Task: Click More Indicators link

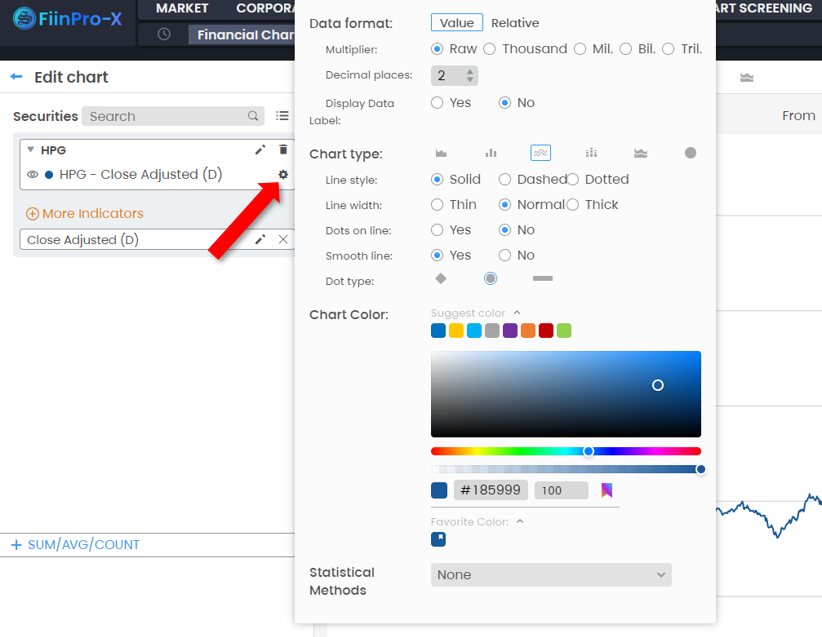Action: click(x=84, y=214)
